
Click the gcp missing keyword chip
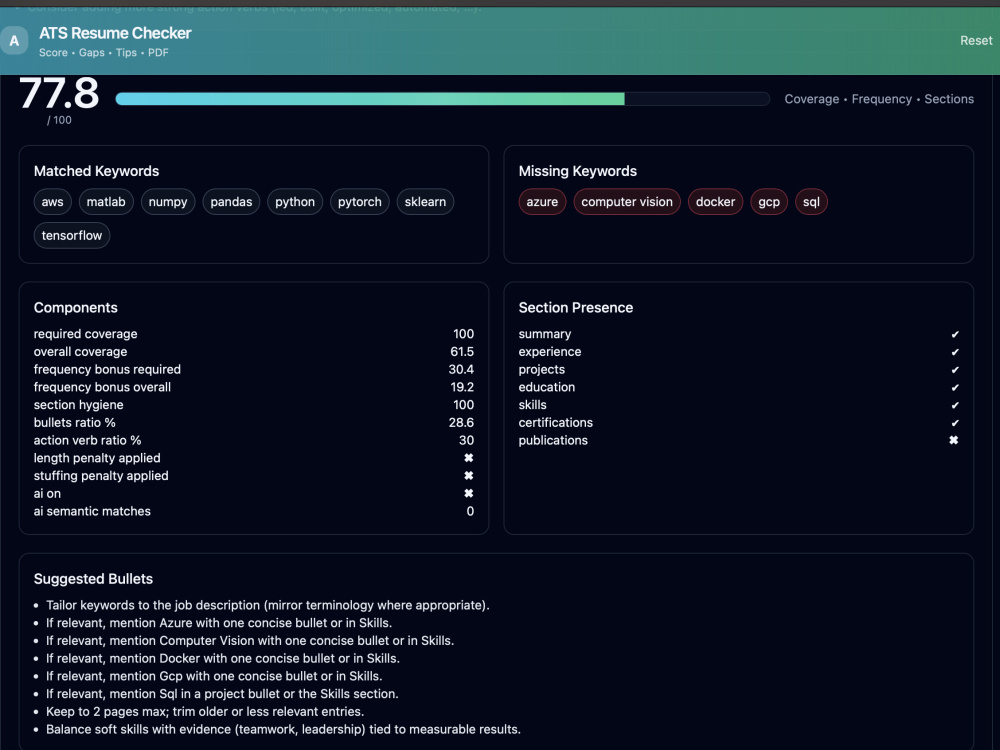(768, 202)
